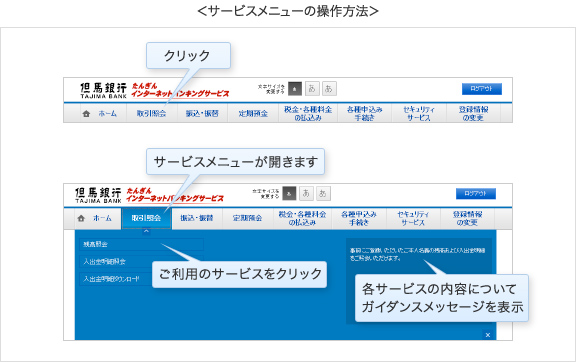576x362 pixels.
Task: Click the ログアウト button in the lower header
Action: [476, 193]
